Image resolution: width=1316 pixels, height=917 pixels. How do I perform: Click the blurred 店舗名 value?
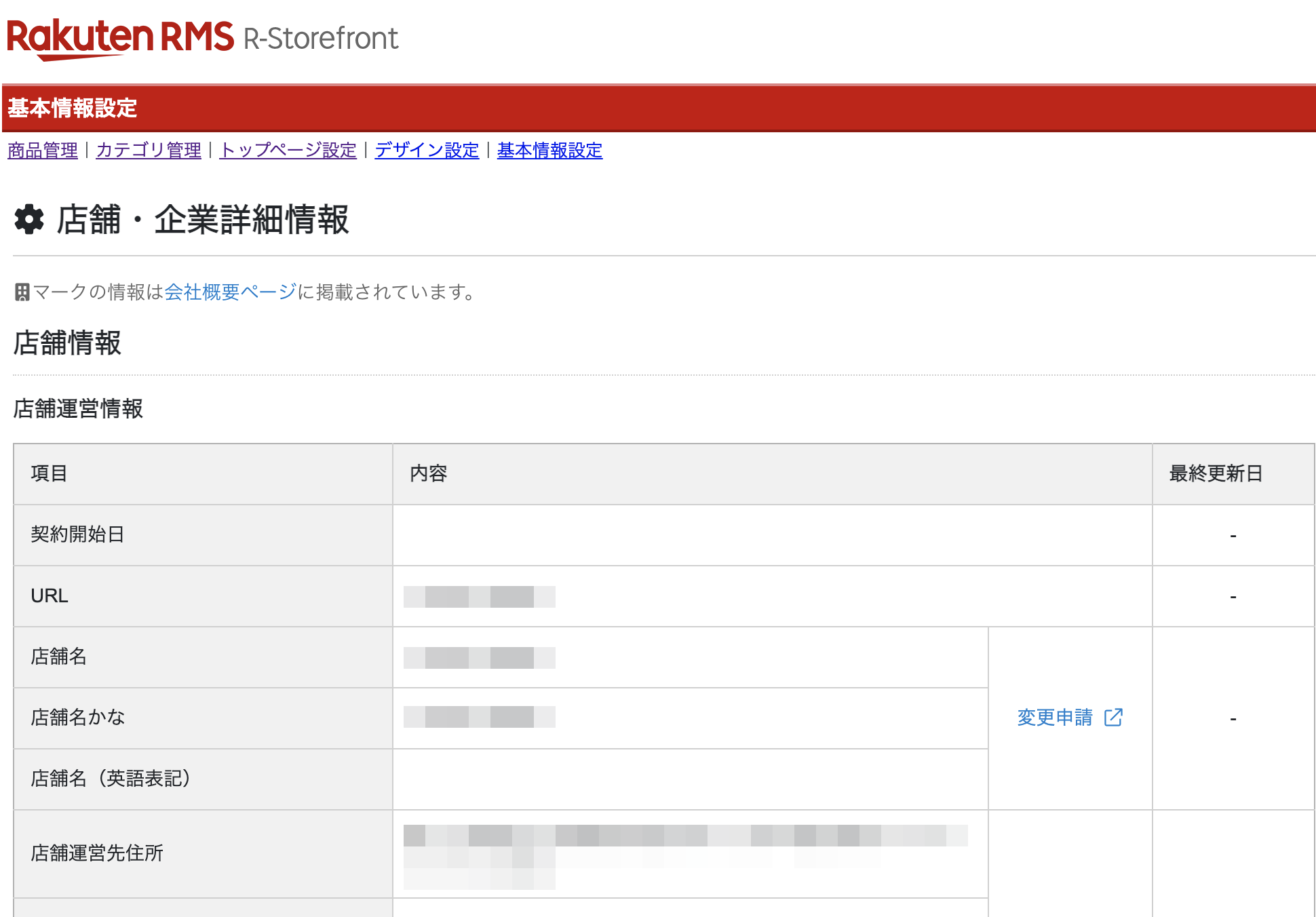tap(479, 658)
